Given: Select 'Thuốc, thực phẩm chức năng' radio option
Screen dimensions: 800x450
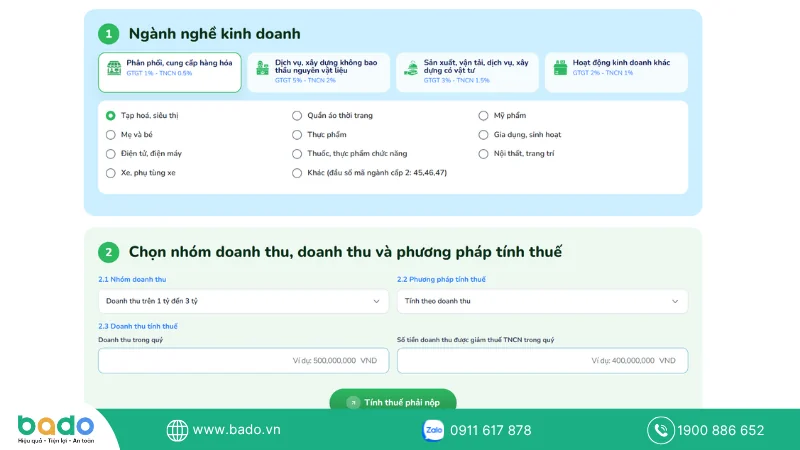Looking at the screenshot, I should pos(297,154).
